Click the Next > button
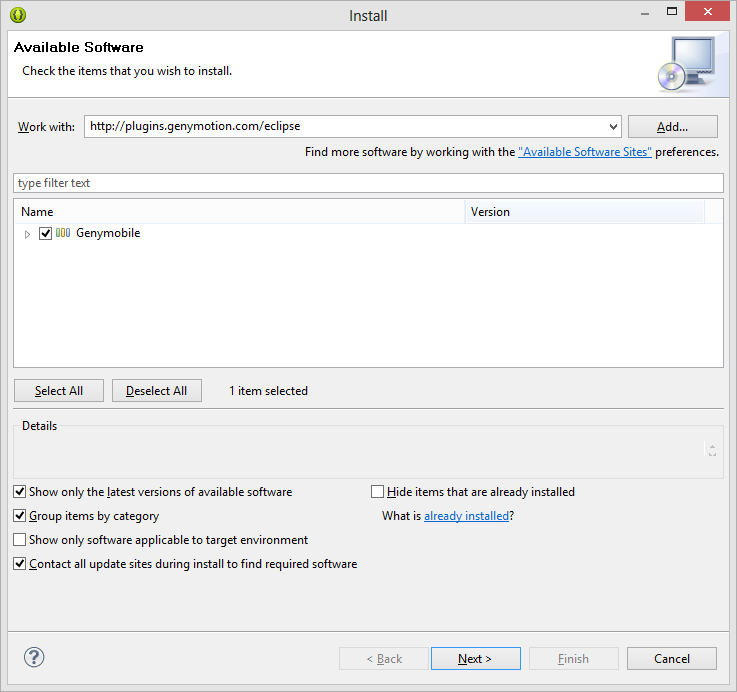The width and height of the screenshot is (737, 692). (x=476, y=659)
